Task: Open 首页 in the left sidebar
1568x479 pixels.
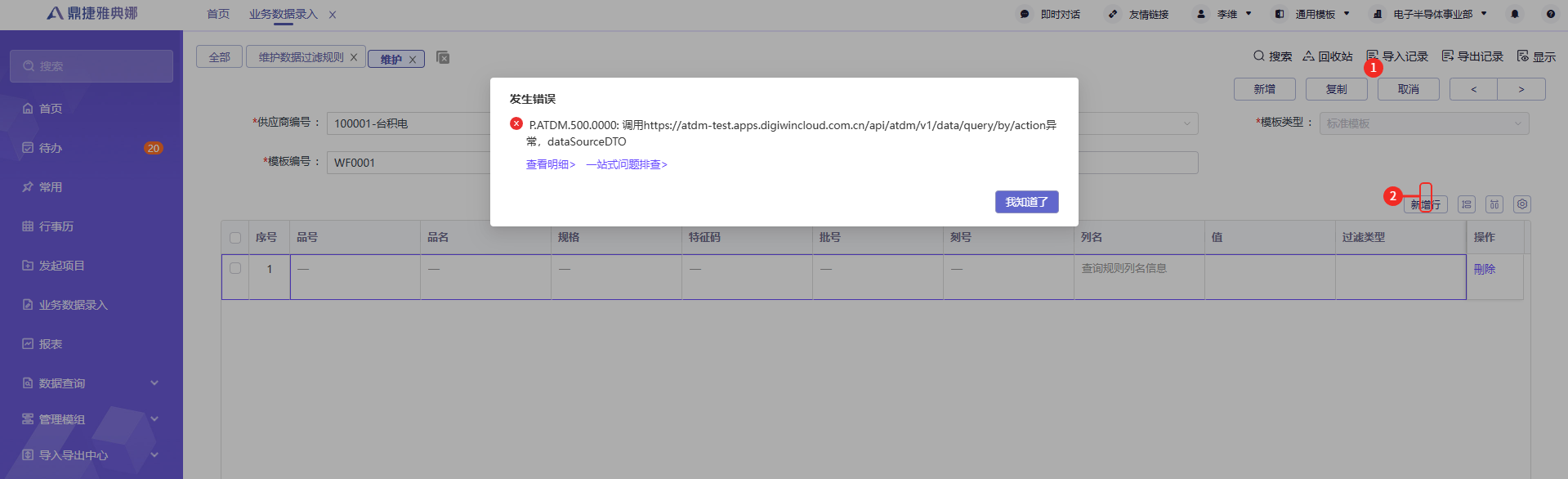Action: coord(51,109)
